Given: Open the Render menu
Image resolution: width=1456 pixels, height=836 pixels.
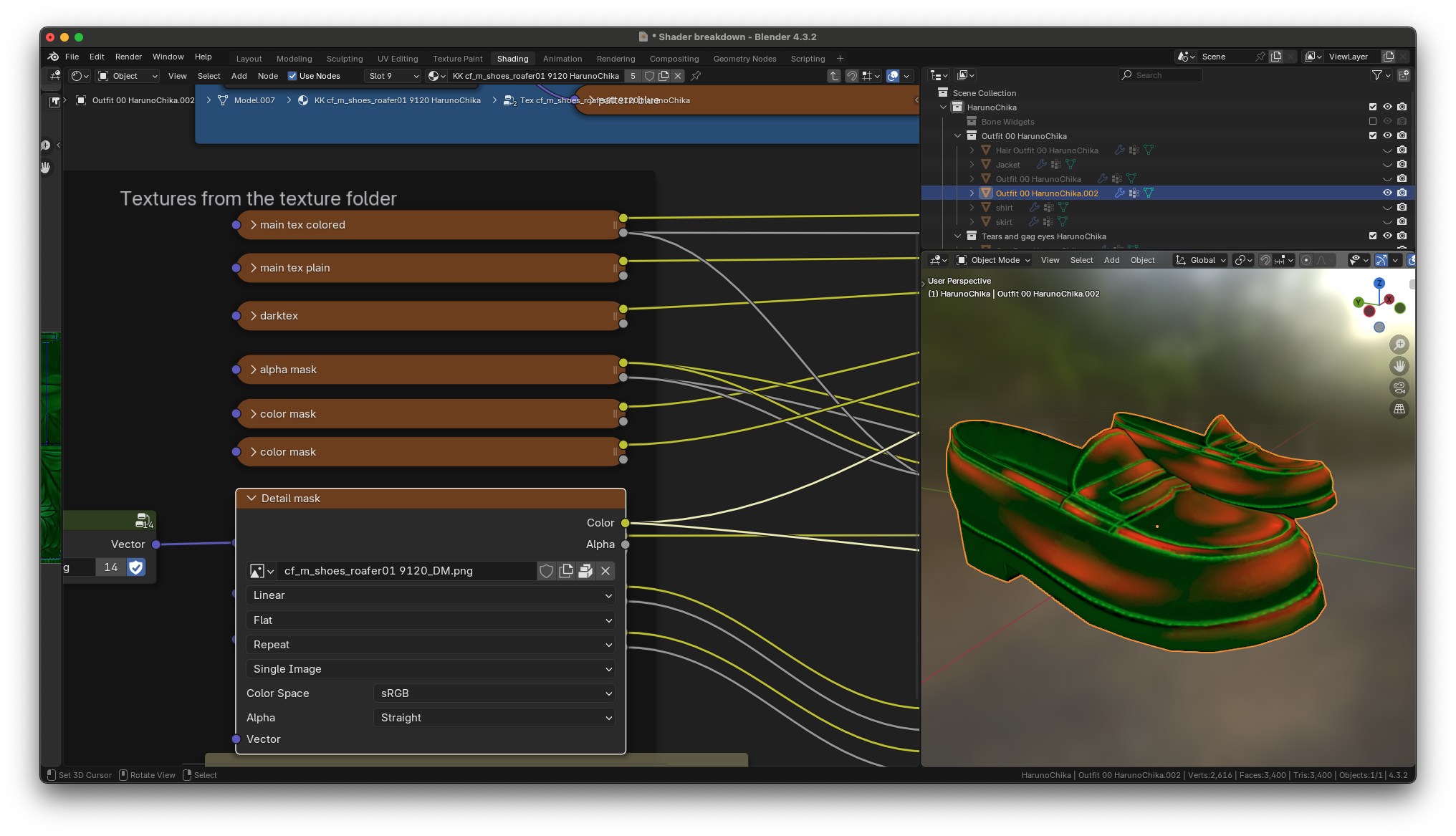Looking at the screenshot, I should point(128,57).
